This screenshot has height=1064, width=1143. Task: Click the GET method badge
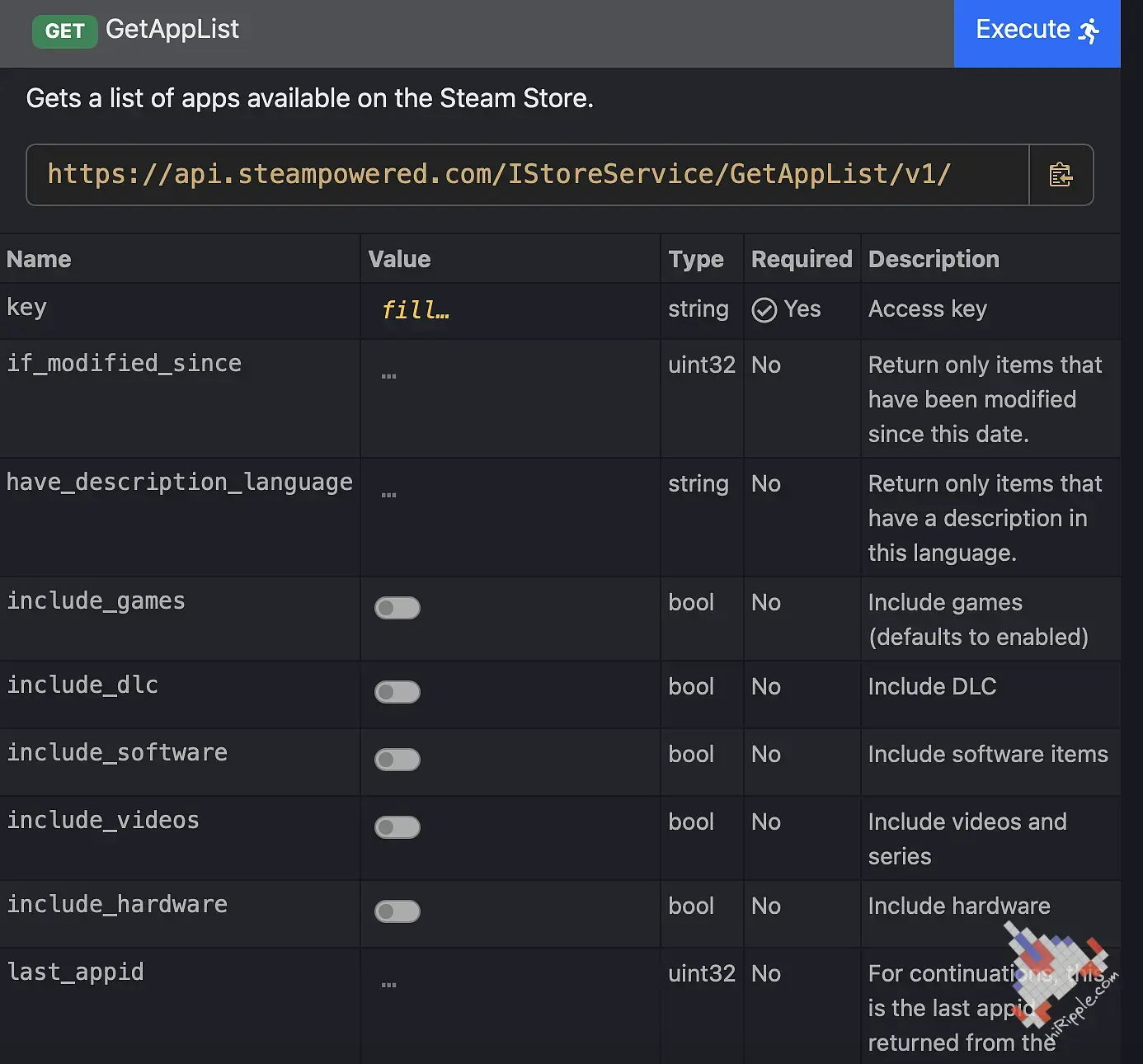pos(64,31)
